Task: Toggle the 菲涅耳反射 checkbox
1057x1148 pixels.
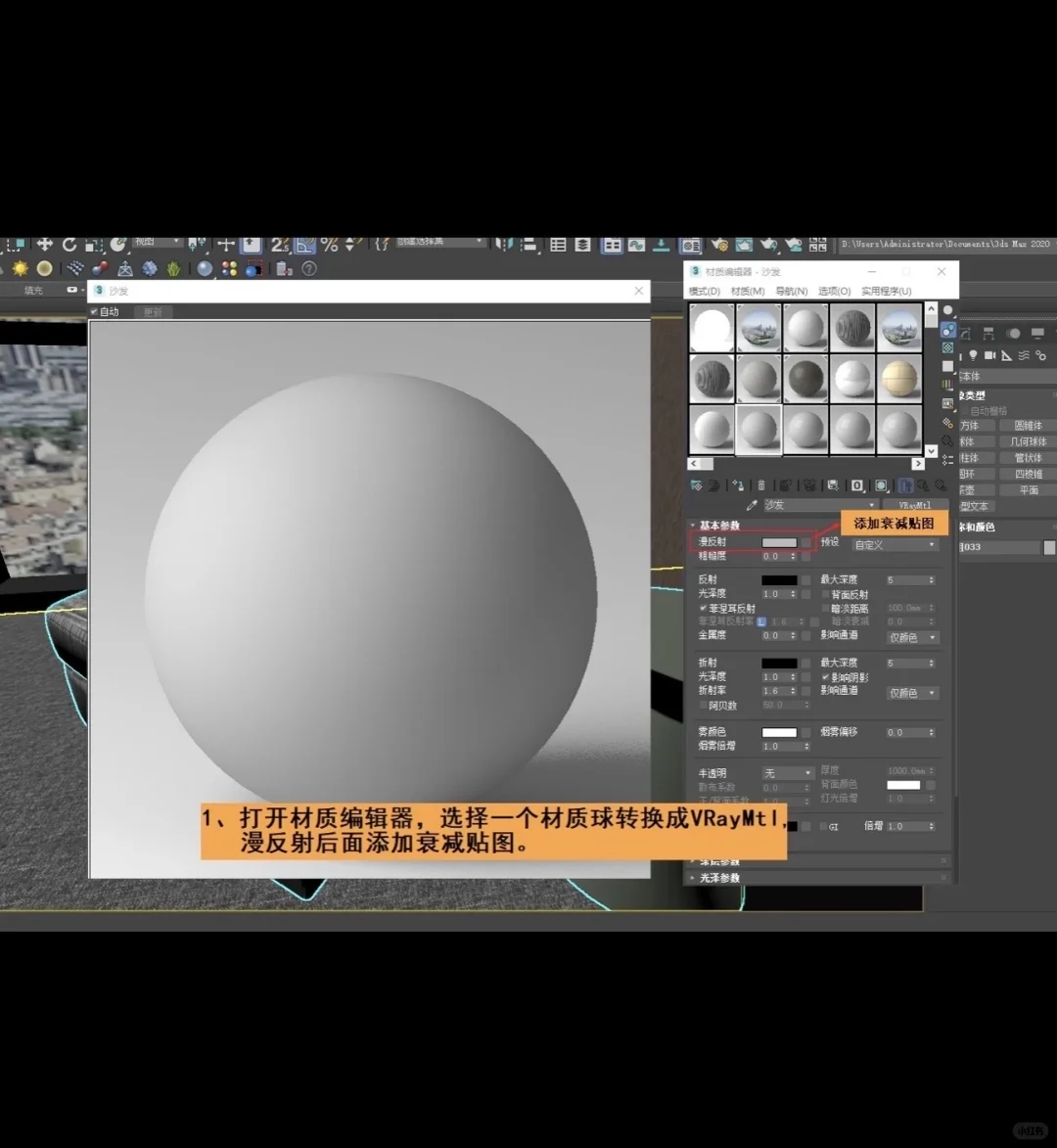Action: coord(703,608)
